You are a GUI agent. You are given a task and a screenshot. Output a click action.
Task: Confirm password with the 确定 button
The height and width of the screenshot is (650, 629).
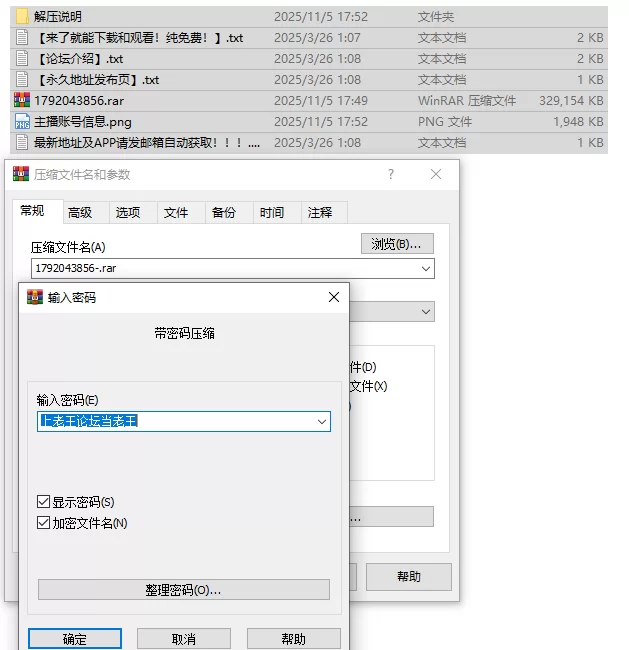(75, 639)
